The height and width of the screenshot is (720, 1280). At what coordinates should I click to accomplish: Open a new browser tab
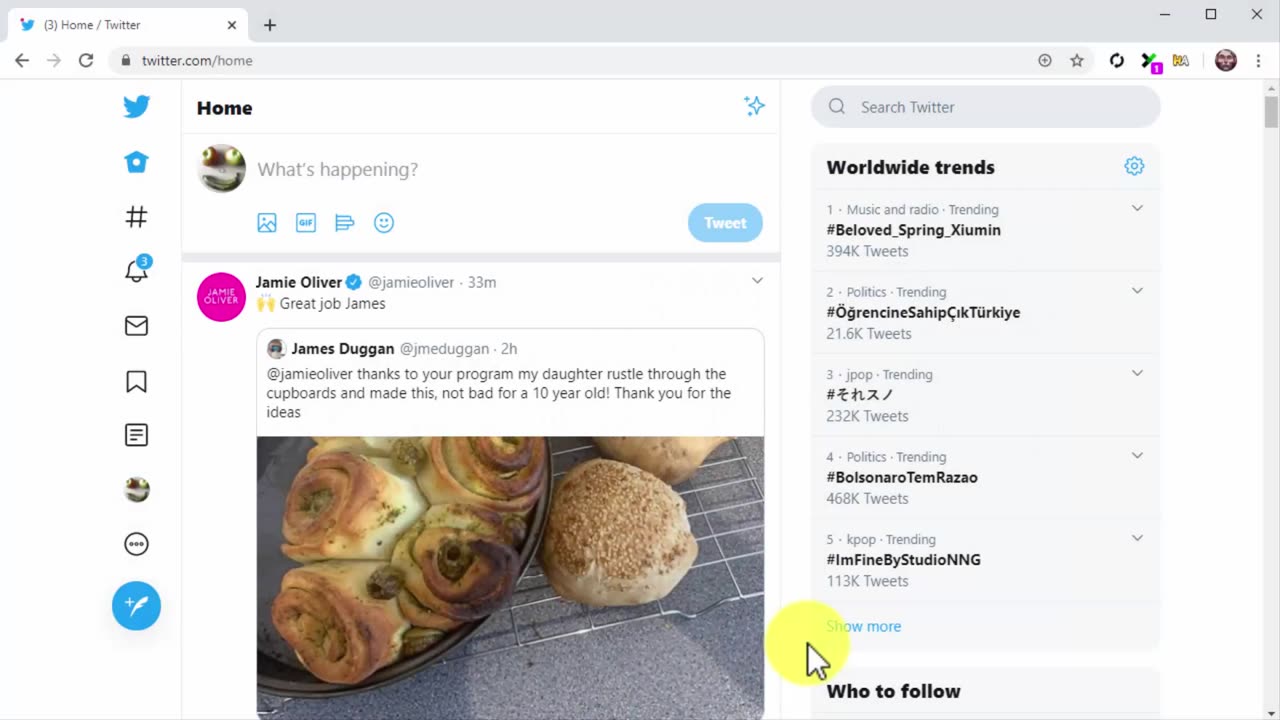tap(270, 25)
